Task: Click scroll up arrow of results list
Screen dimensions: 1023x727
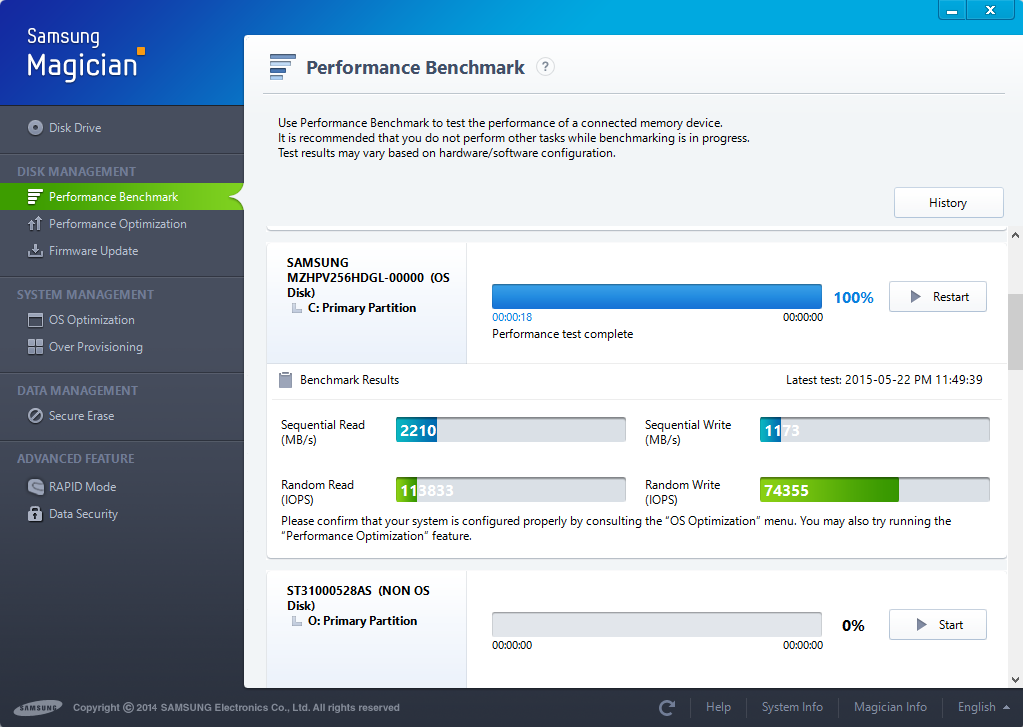Action: click(1015, 236)
